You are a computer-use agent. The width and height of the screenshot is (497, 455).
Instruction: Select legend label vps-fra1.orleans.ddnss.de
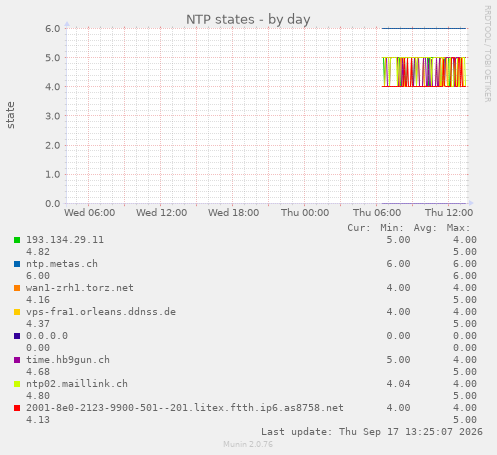[101, 312]
